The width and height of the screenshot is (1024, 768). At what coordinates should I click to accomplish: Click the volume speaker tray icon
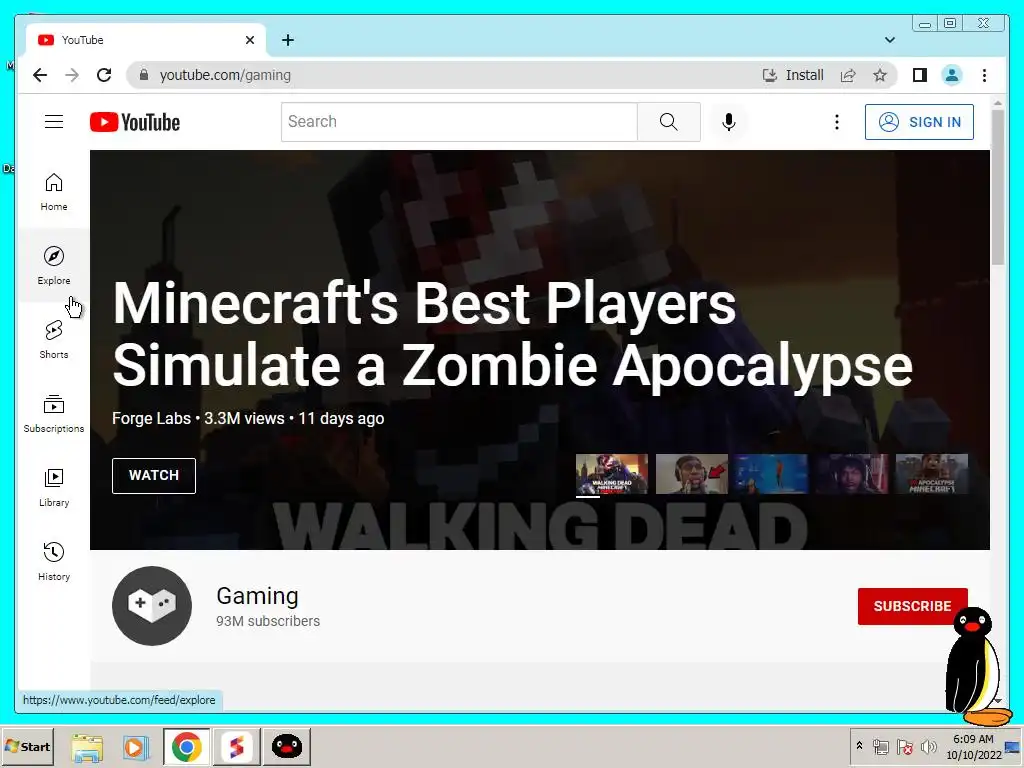pos(928,746)
